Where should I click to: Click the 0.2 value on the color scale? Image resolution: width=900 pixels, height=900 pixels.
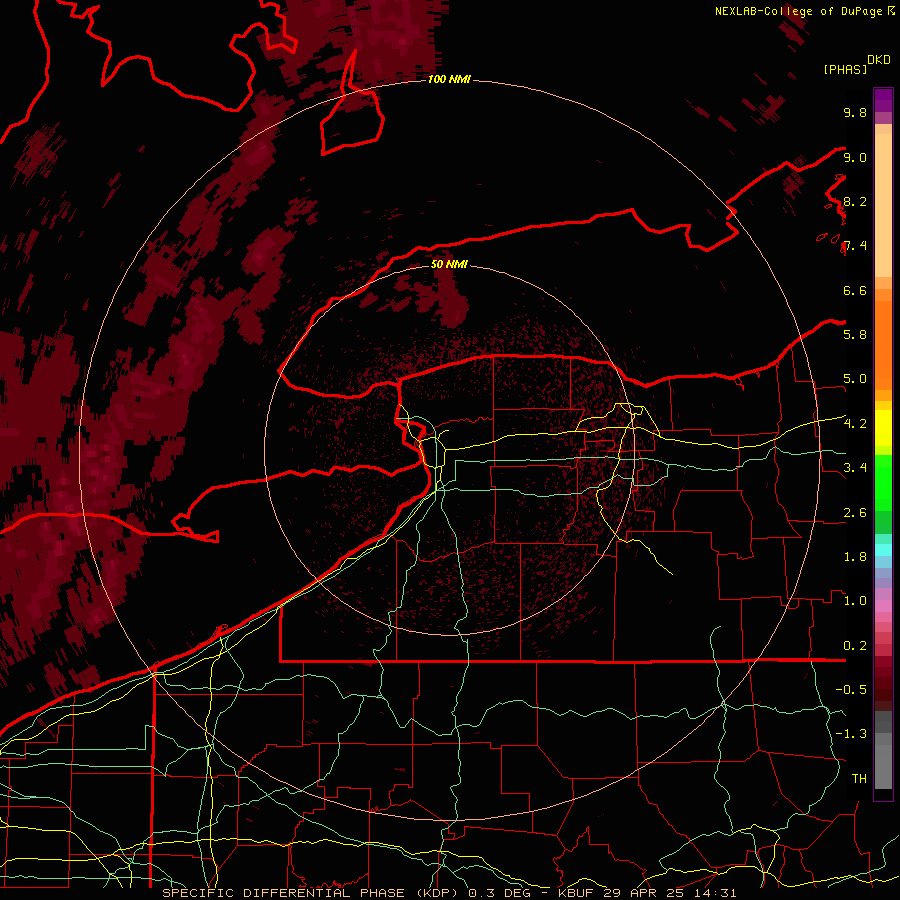pos(855,646)
